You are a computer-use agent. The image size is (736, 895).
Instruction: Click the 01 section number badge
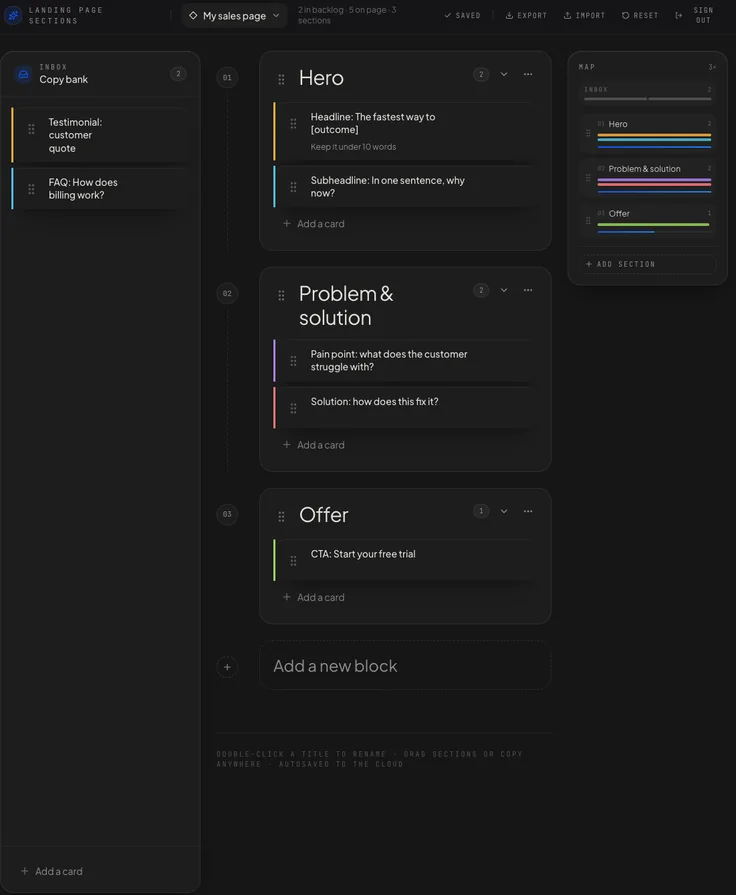pyautogui.click(x=227, y=78)
